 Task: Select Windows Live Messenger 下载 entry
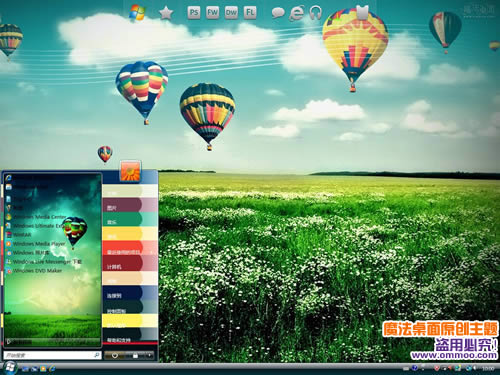43,262
